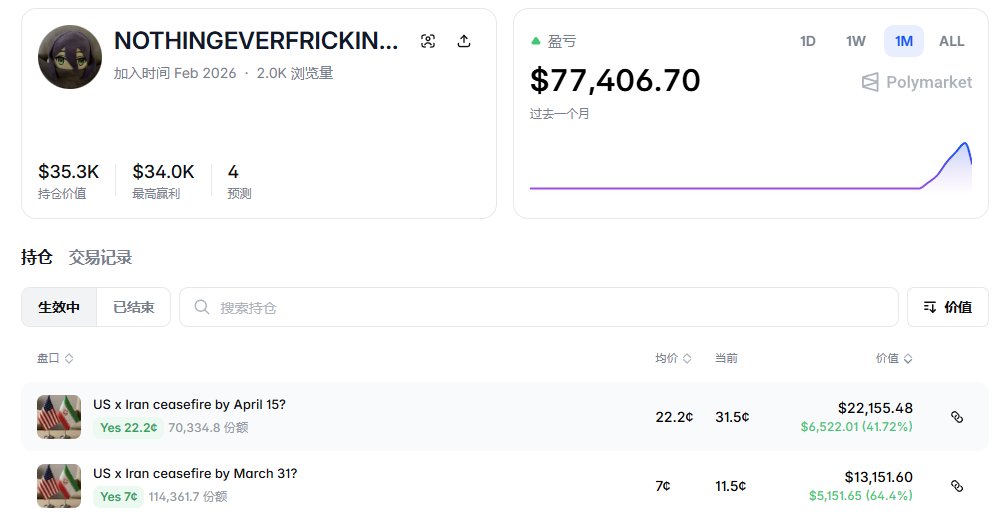Select the 1D profit range

808,42
